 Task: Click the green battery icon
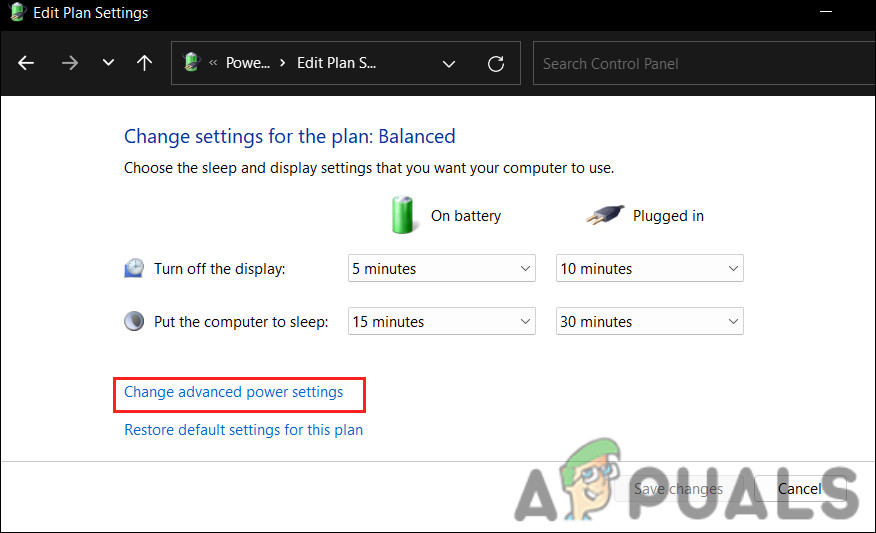402,215
